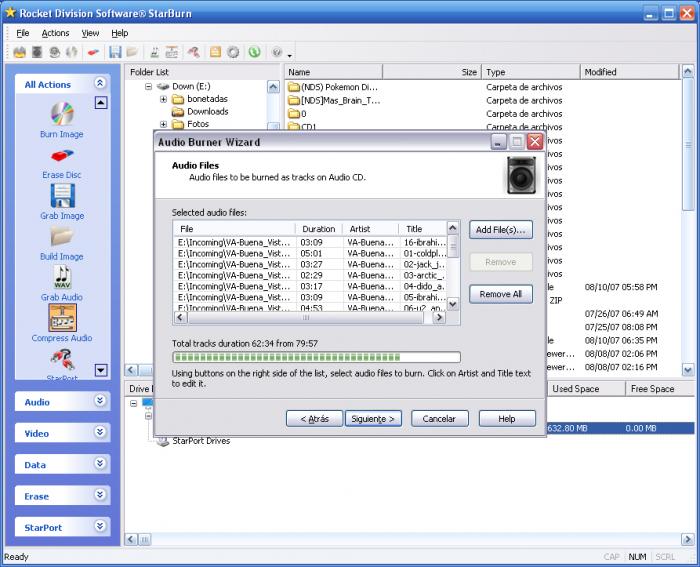
Task: Select the Erase Disc icon
Action: coord(62,156)
